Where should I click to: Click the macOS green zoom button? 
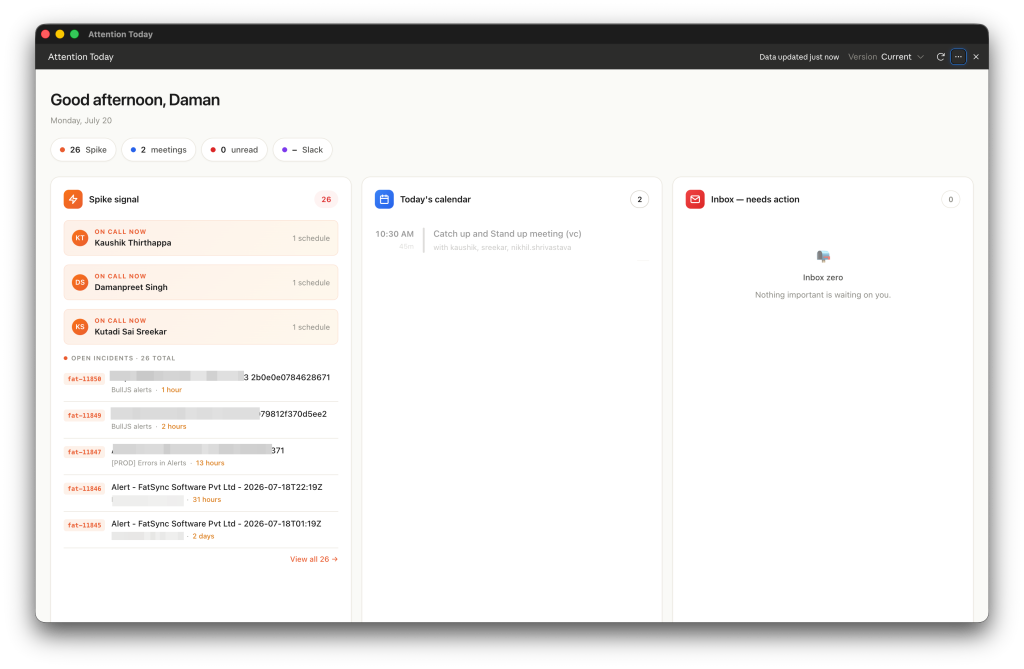(x=74, y=34)
